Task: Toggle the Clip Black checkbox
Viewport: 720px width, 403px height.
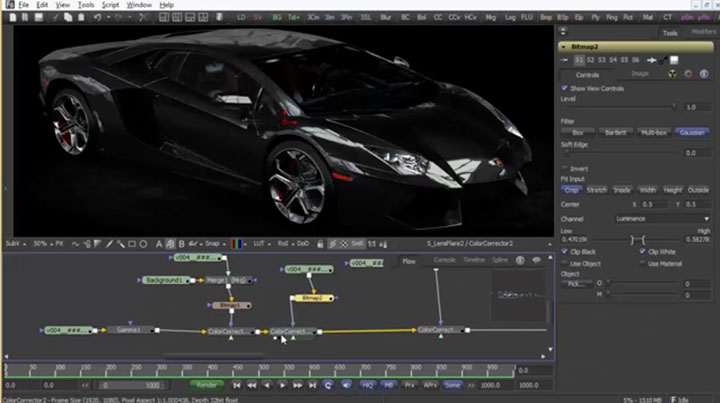Action: [x=564, y=252]
